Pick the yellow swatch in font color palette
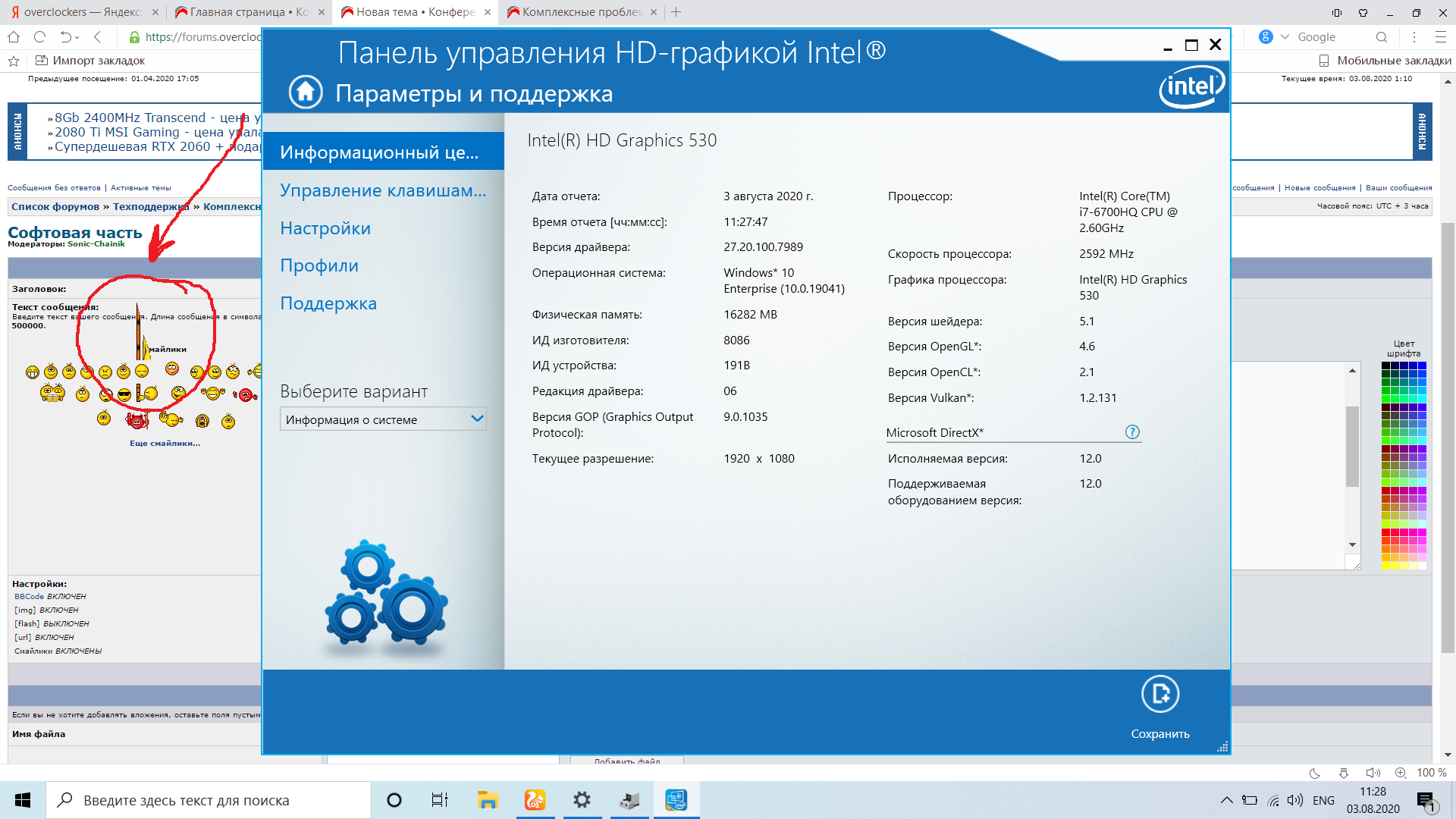 coord(1387,566)
